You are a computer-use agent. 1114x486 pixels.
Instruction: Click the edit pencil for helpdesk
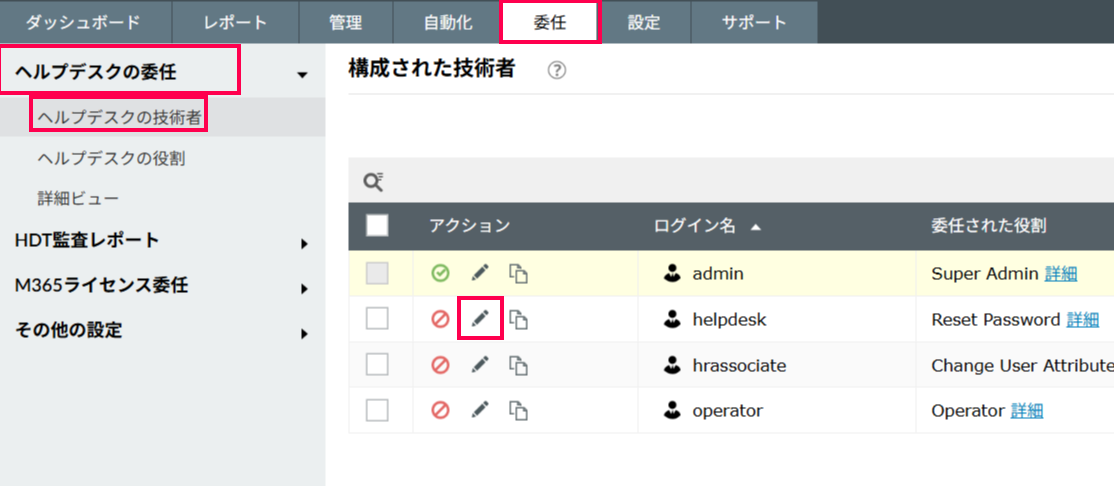tap(480, 319)
